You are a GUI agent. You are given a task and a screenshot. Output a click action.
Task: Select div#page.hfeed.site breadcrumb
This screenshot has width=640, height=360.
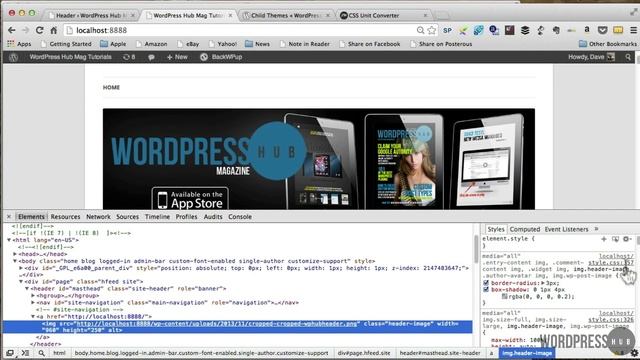point(364,353)
